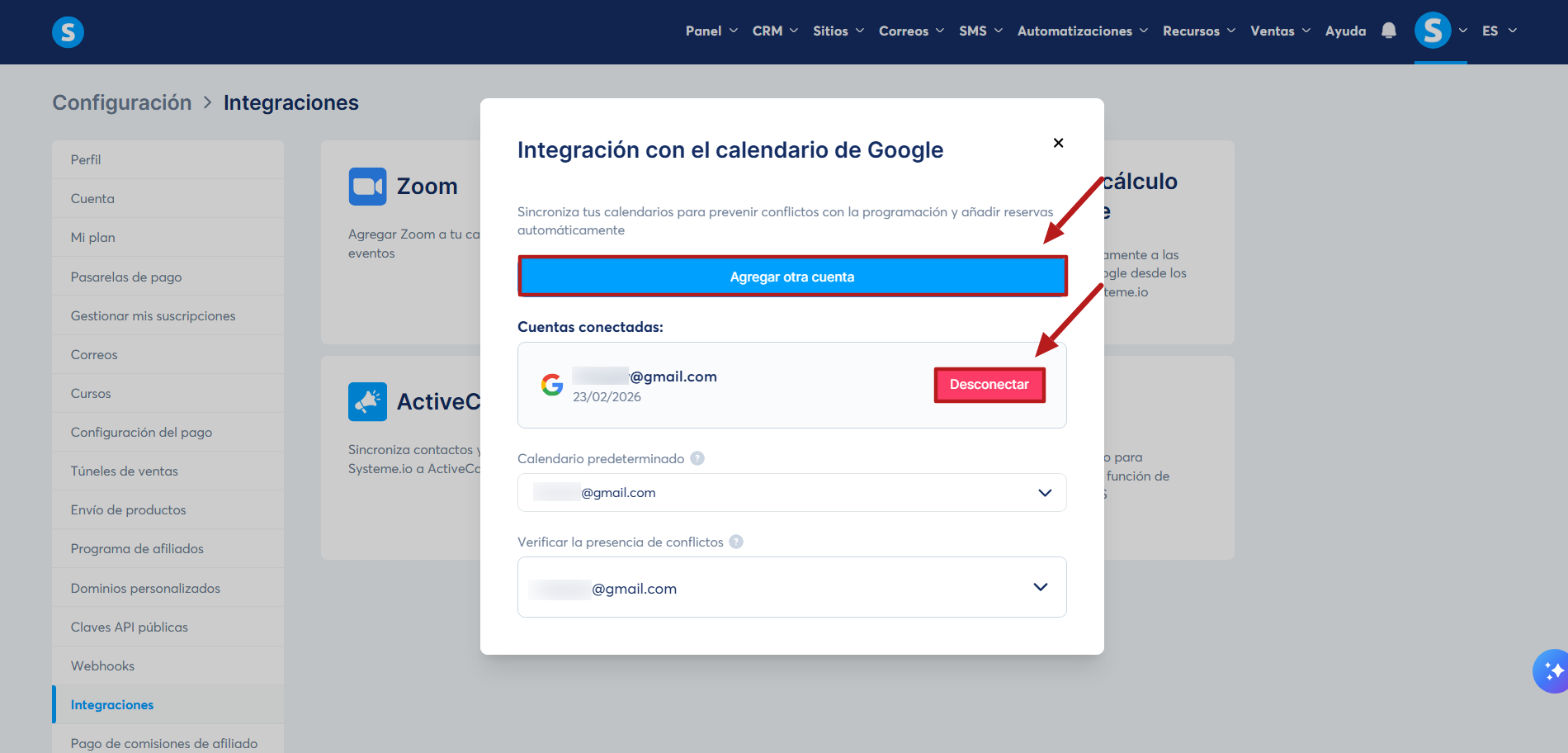Image resolution: width=1568 pixels, height=753 pixels.
Task: Open the user avatar menu
Action: (1441, 31)
